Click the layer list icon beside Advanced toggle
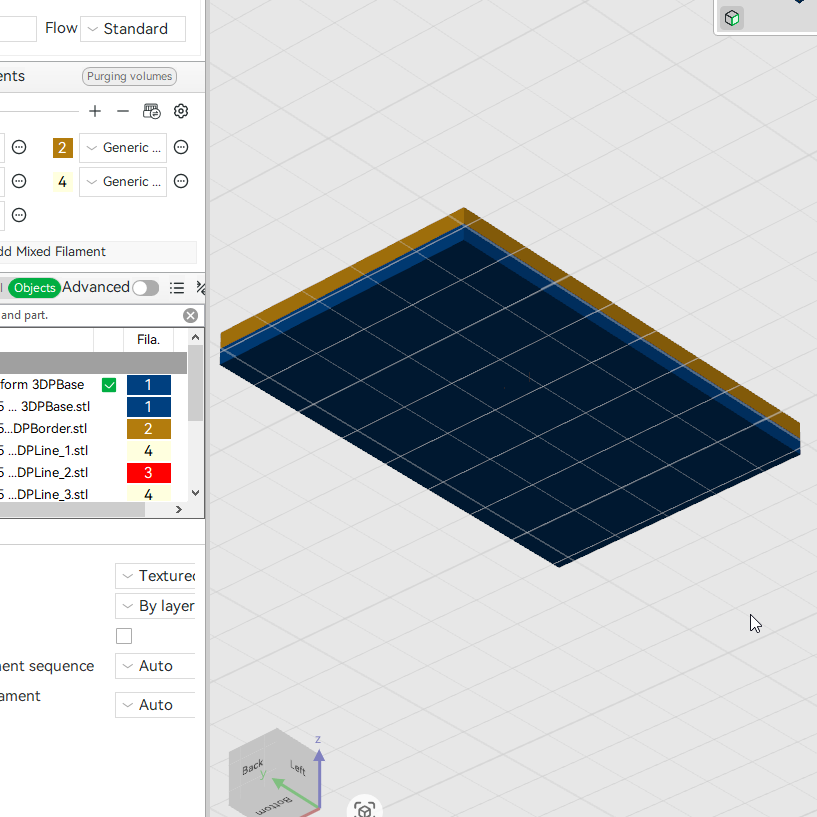This screenshot has width=817, height=817. coord(177,288)
